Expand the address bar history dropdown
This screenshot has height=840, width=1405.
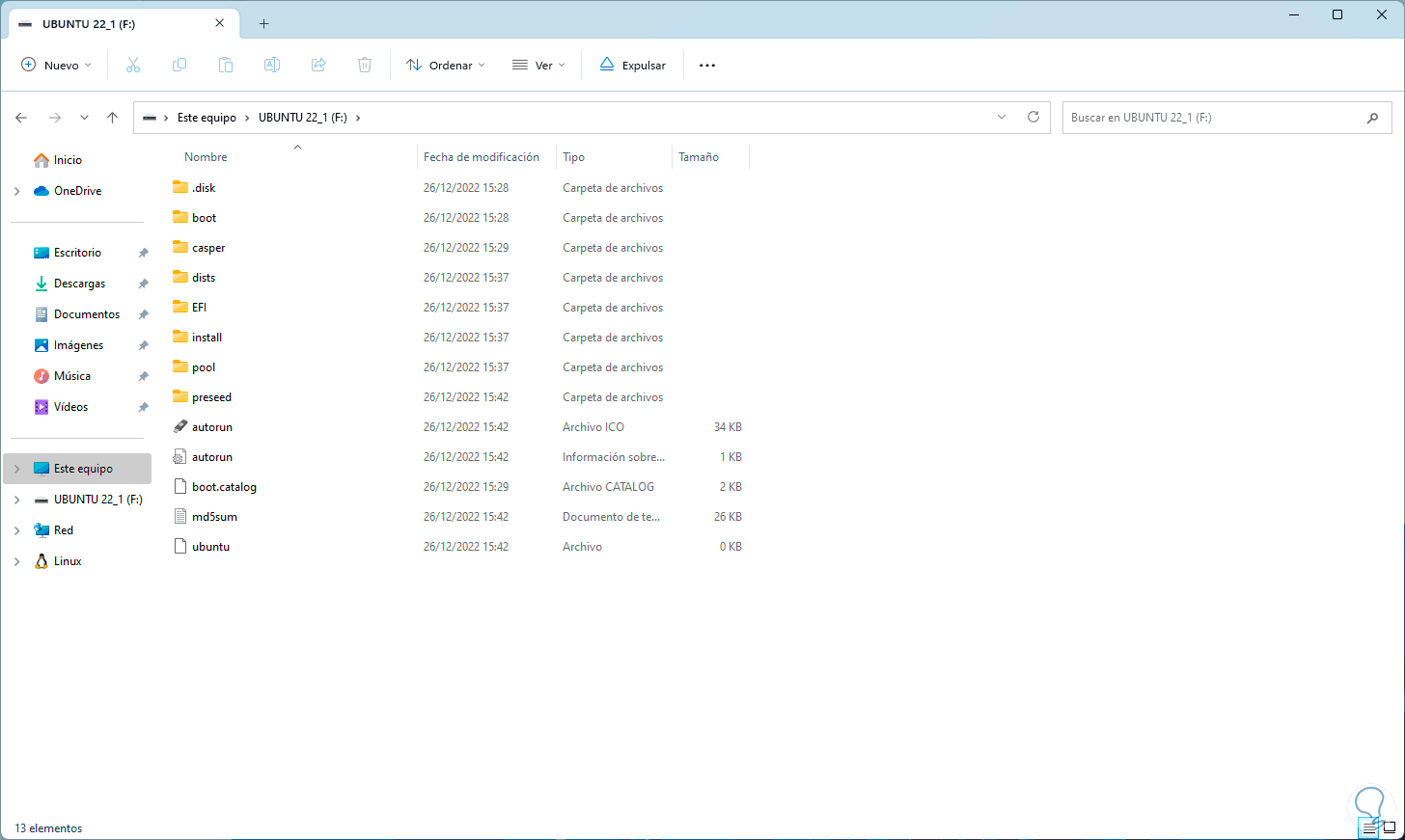tap(1002, 117)
